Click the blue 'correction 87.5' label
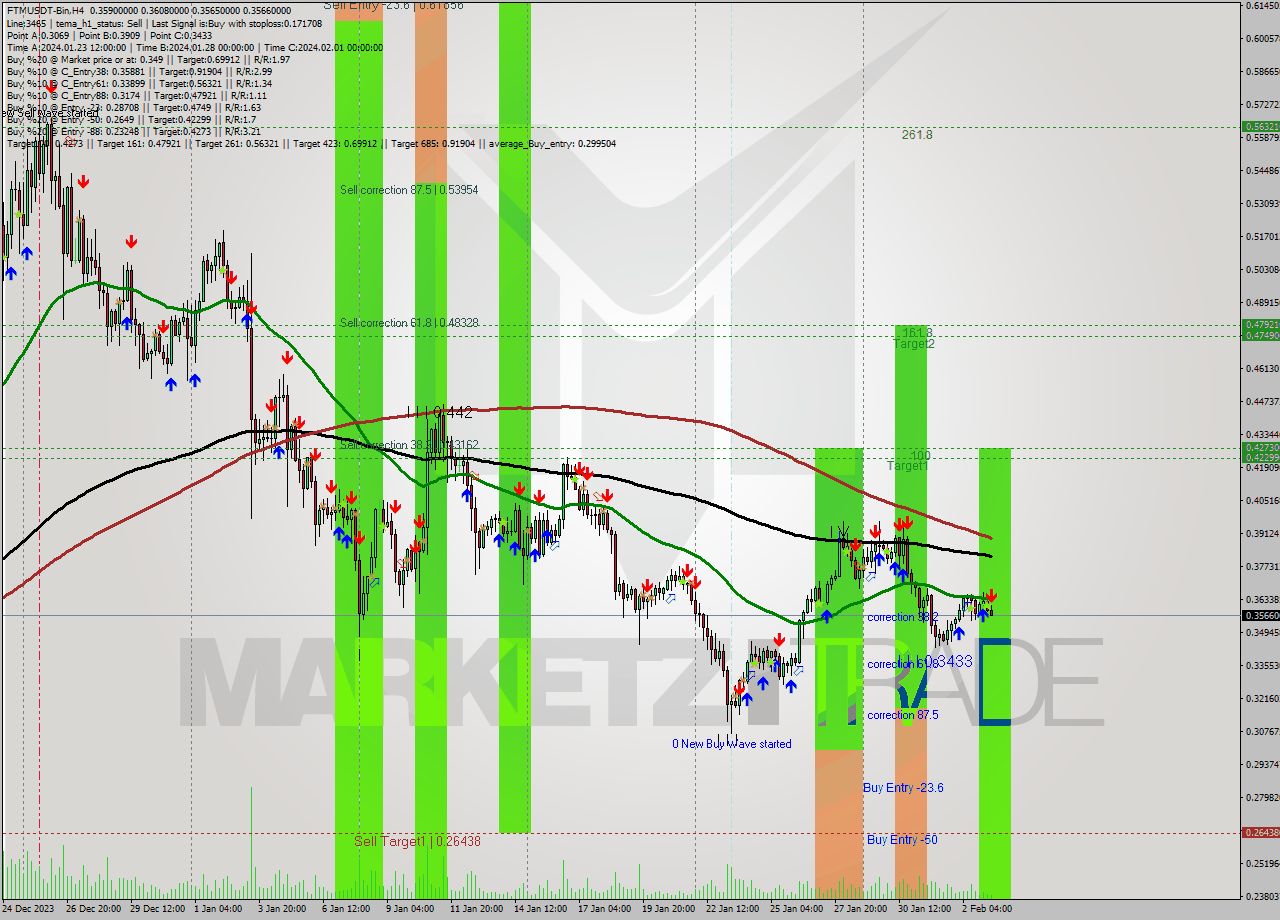This screenshot has width=1280, height=920. [903, 715]
